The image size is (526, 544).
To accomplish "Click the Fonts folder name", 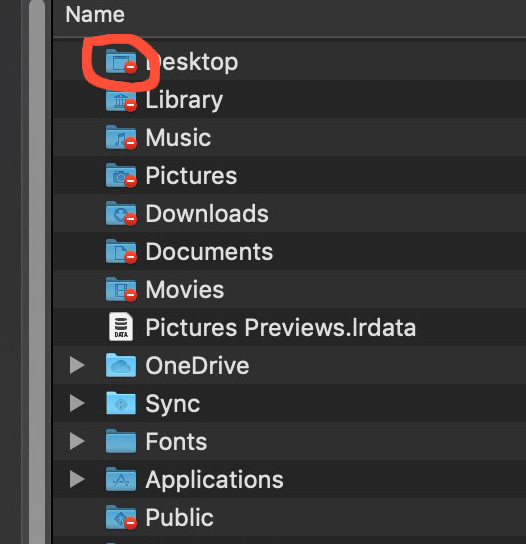I will point(176,442).
